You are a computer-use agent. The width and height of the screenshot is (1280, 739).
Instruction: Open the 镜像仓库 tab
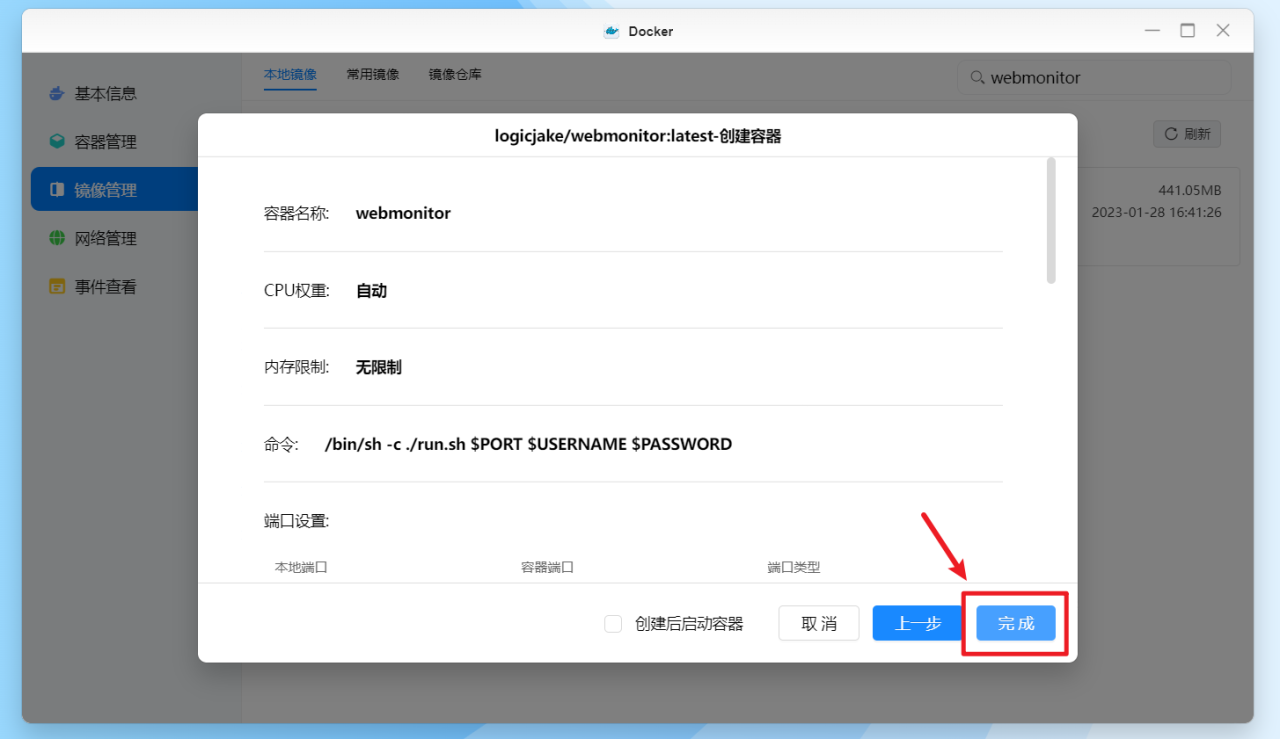455,73
